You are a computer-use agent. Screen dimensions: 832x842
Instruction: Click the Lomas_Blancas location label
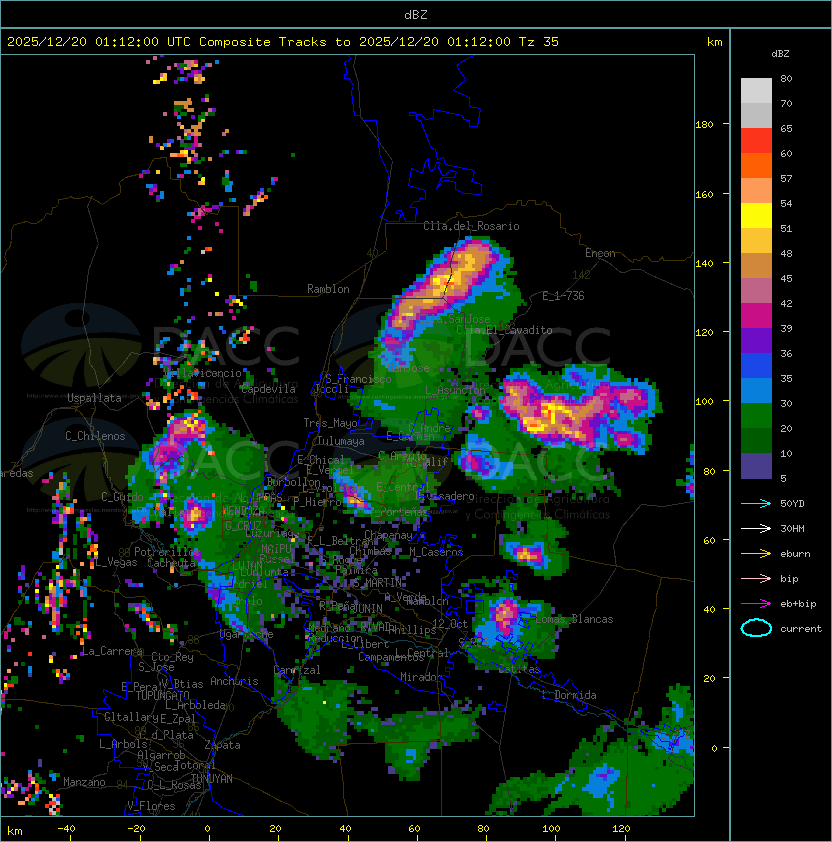(x=574, y=619)
